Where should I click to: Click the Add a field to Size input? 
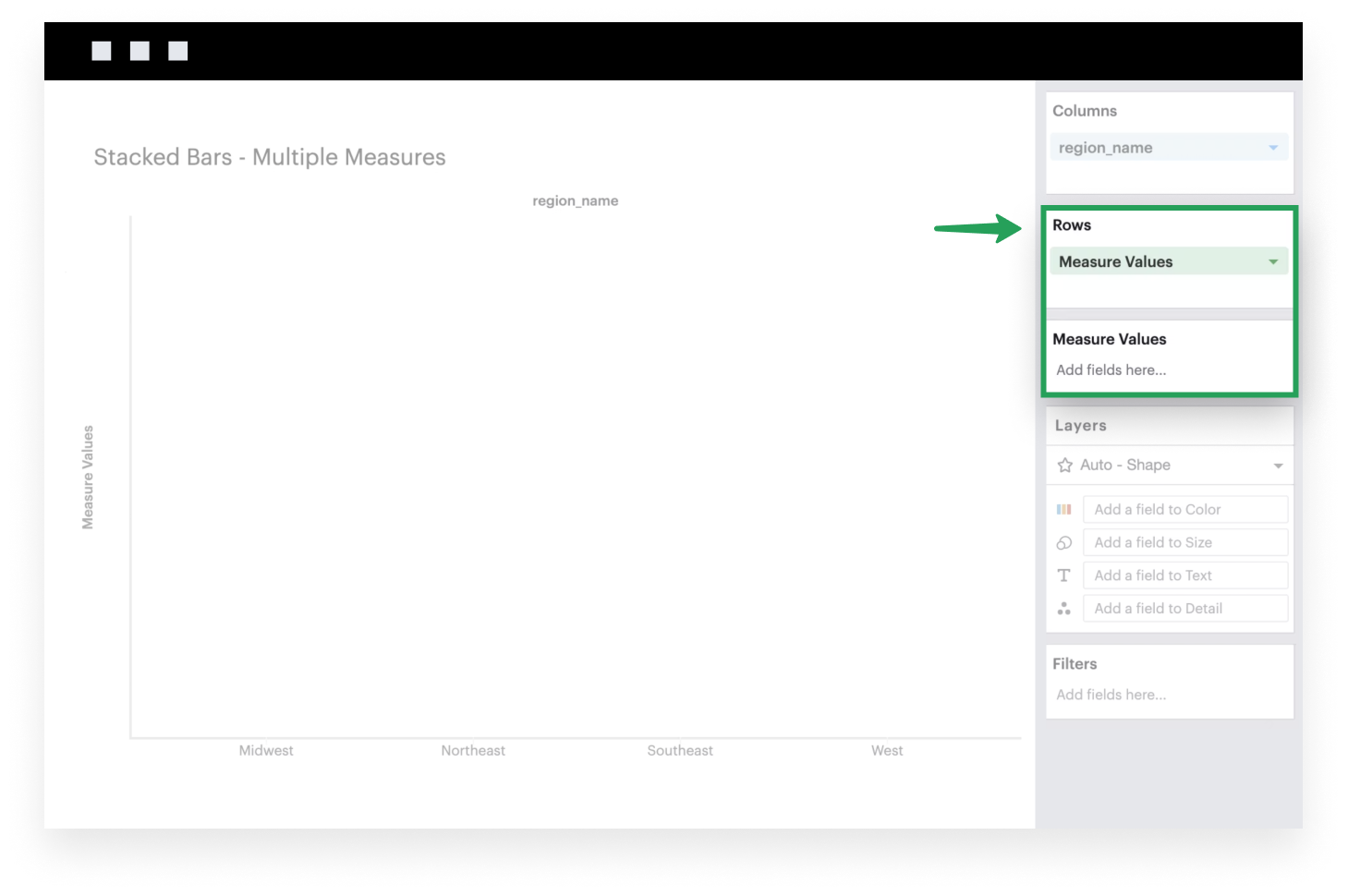point(1185,542)
